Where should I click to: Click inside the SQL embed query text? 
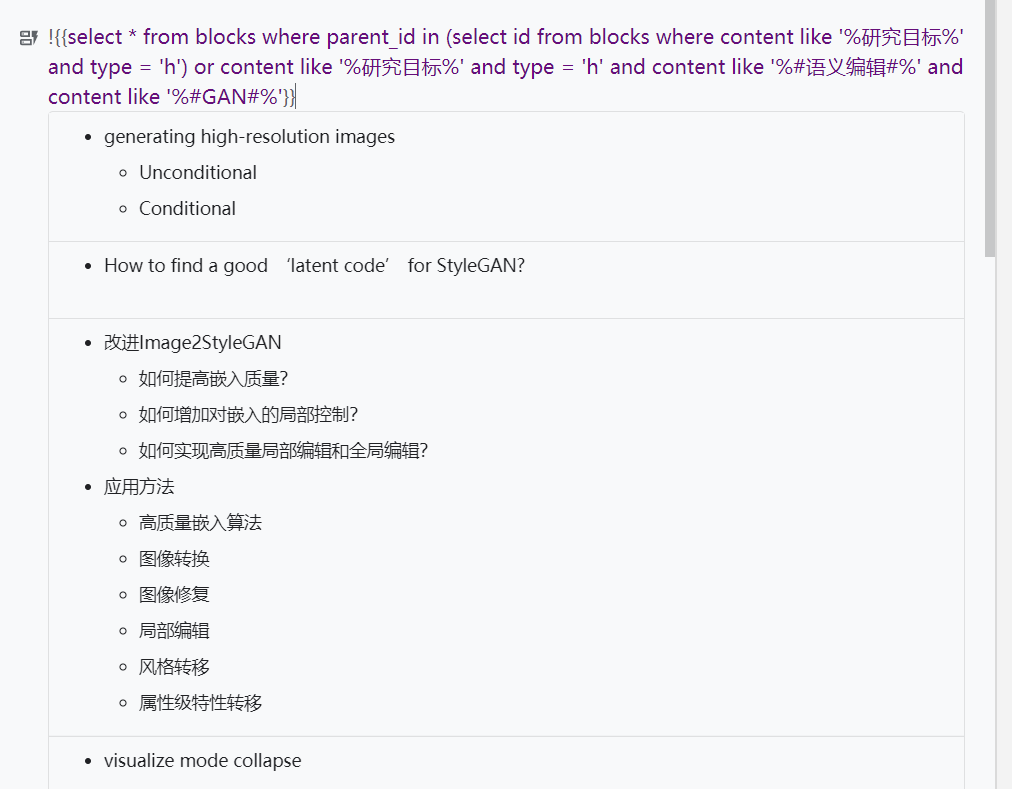500,67
